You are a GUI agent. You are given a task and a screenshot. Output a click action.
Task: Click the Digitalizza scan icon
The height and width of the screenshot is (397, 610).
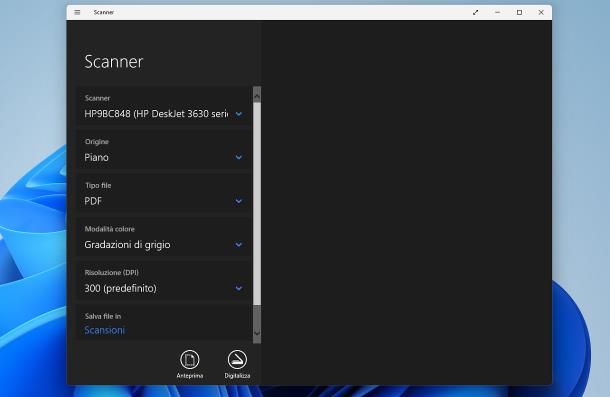[237, 360]
